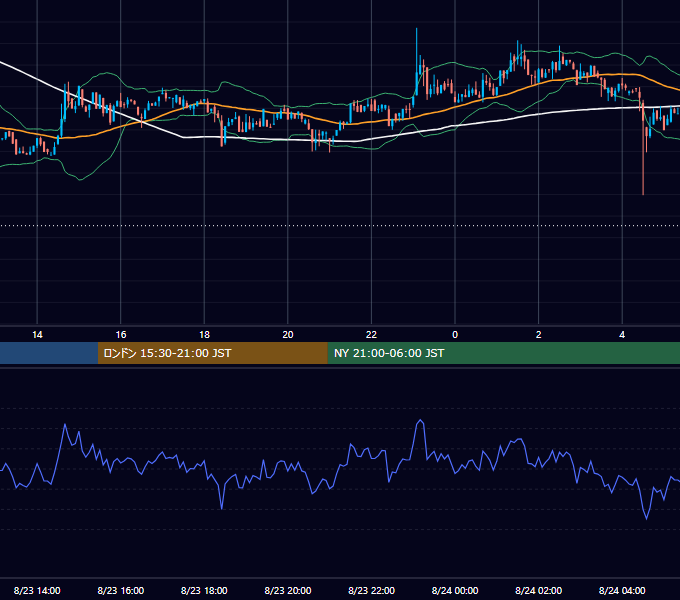Click the 4 hour axis label

tap(622, 335)
